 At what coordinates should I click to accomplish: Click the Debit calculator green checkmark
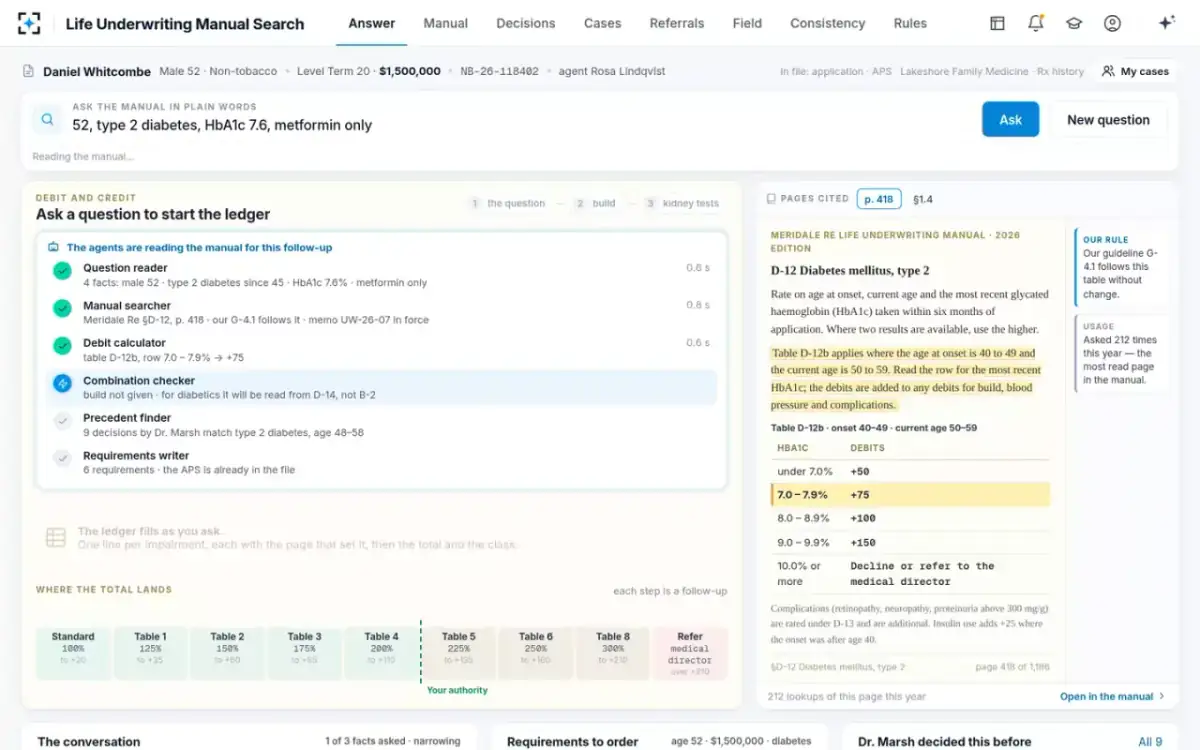62,345
